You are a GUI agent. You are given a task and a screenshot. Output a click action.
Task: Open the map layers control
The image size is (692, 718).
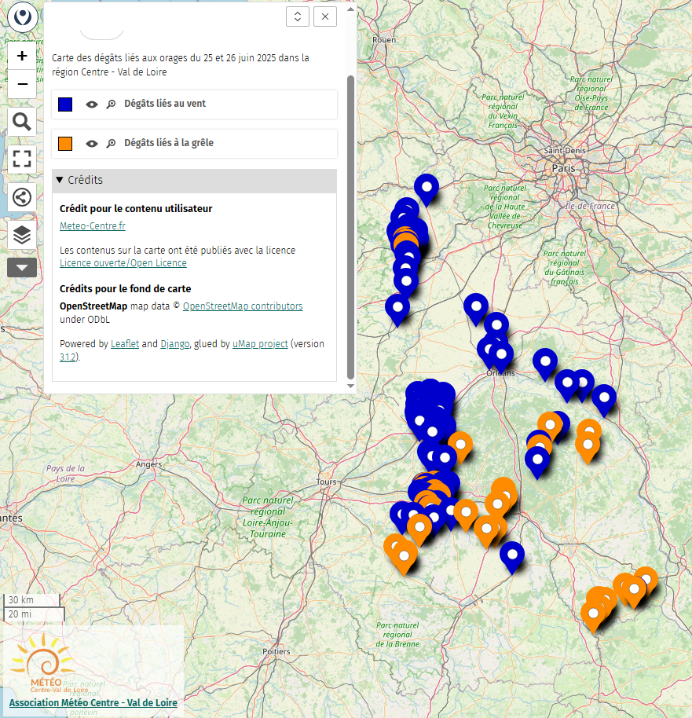(x=22, y=234)
